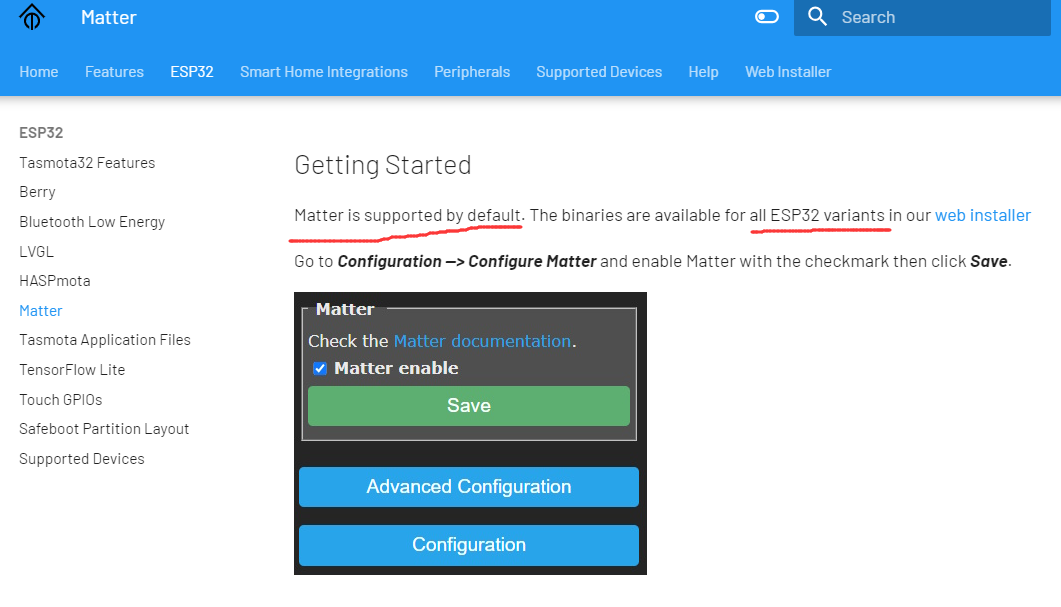
Task: Select the Smart Home Integrations tab
Action: [324, 72]
